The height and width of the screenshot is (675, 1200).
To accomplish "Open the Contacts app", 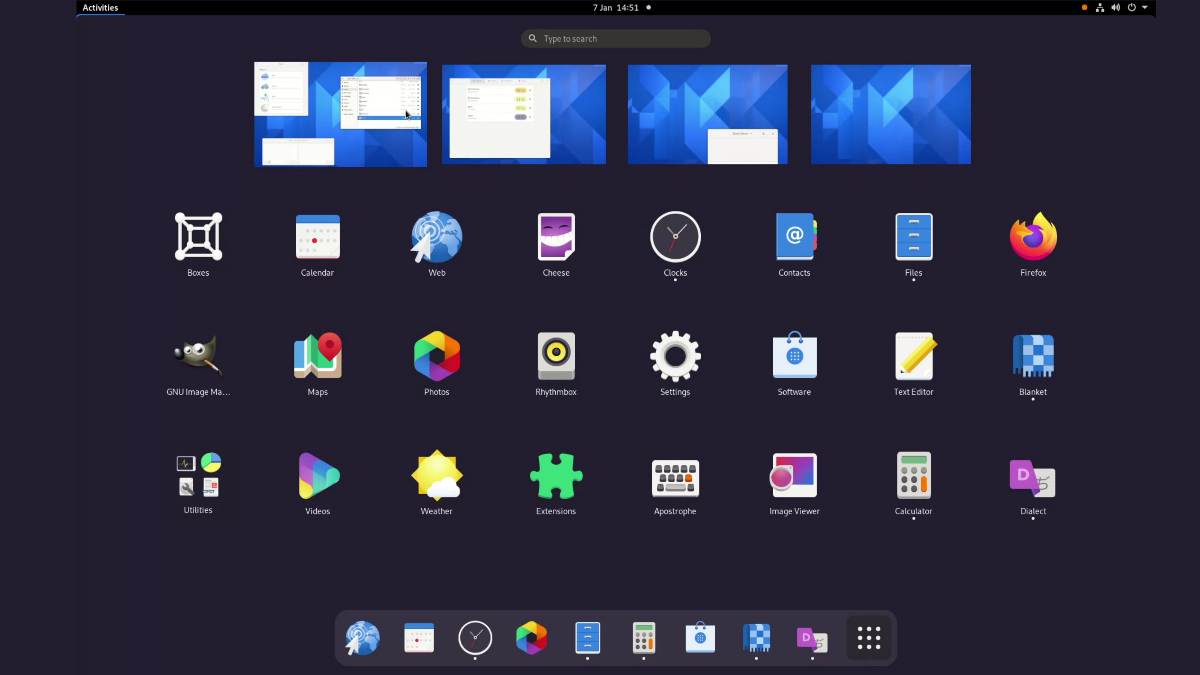I will (795, 237).
